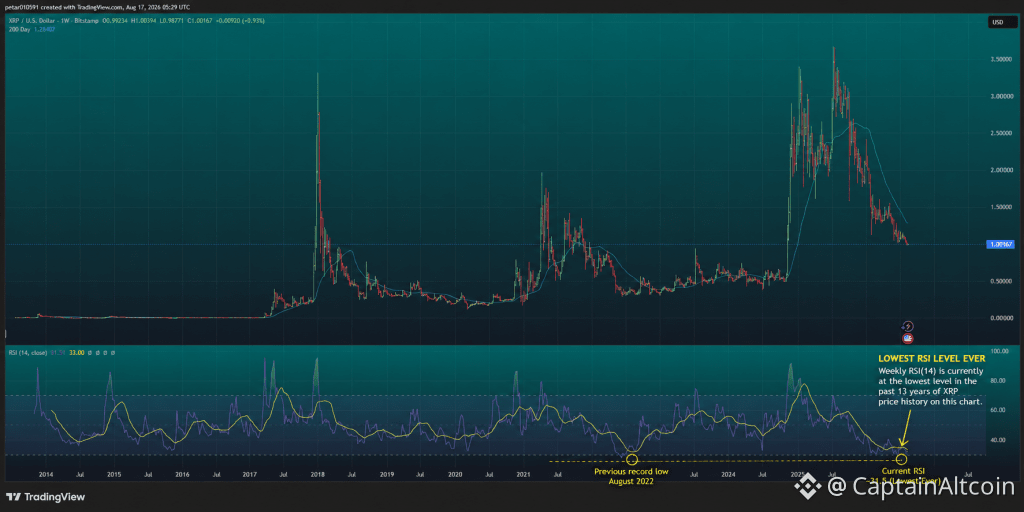Click the 40.00 RSI axis label
Viewport: 1024px width, 512px height.
coord(1000,440)
